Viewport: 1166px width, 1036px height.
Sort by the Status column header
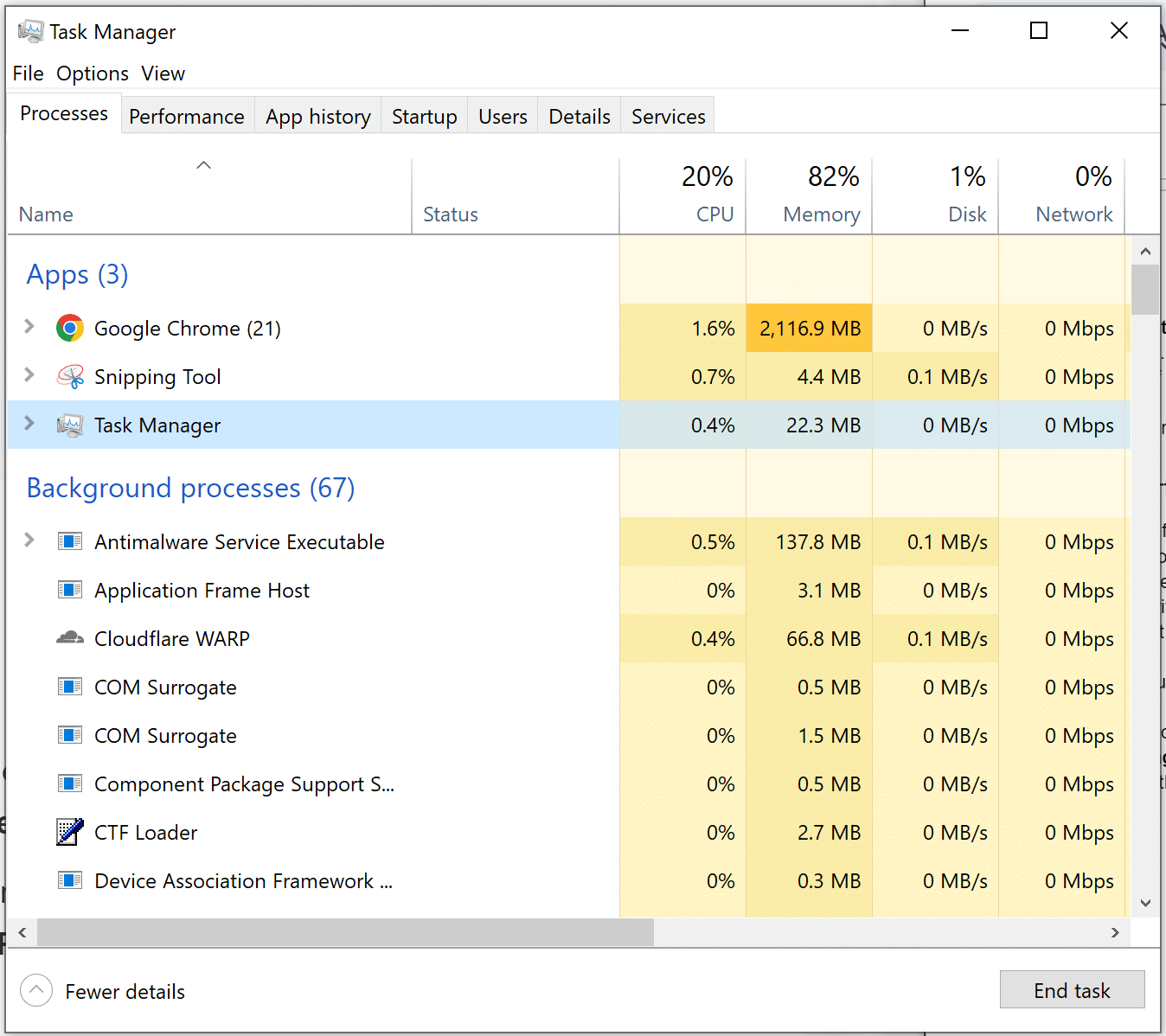516,196
